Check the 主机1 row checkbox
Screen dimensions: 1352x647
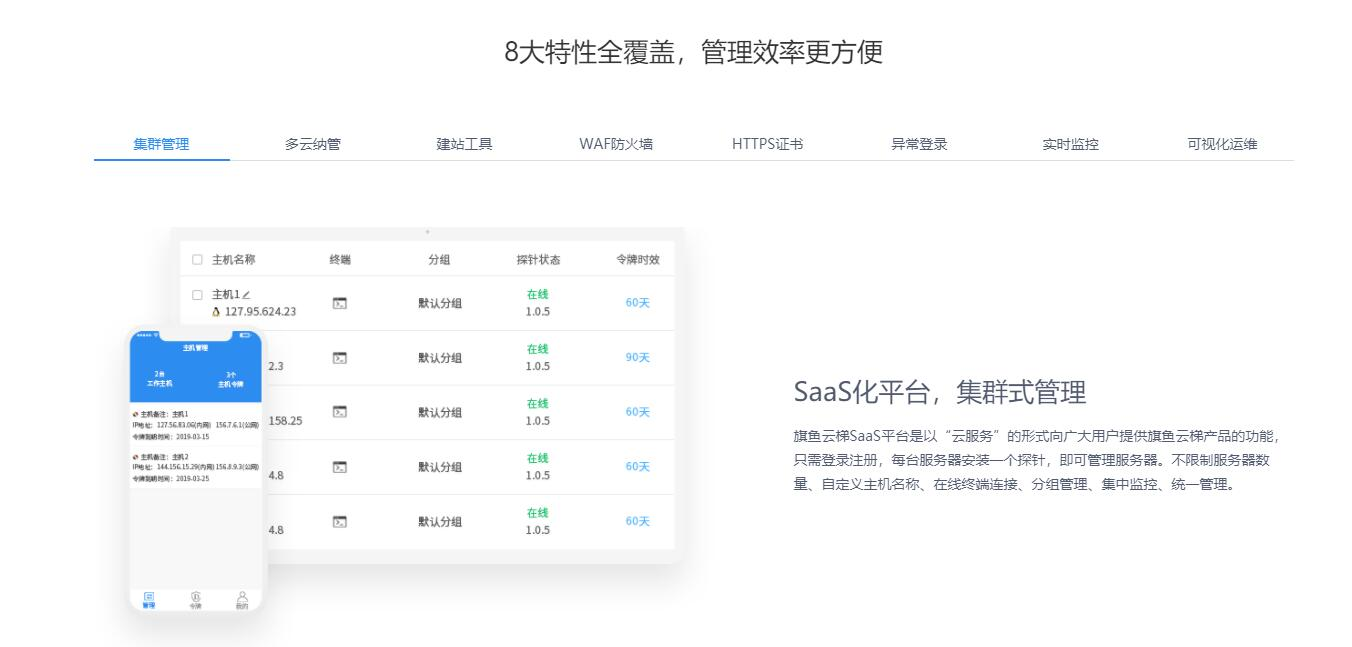pos(197,295)
